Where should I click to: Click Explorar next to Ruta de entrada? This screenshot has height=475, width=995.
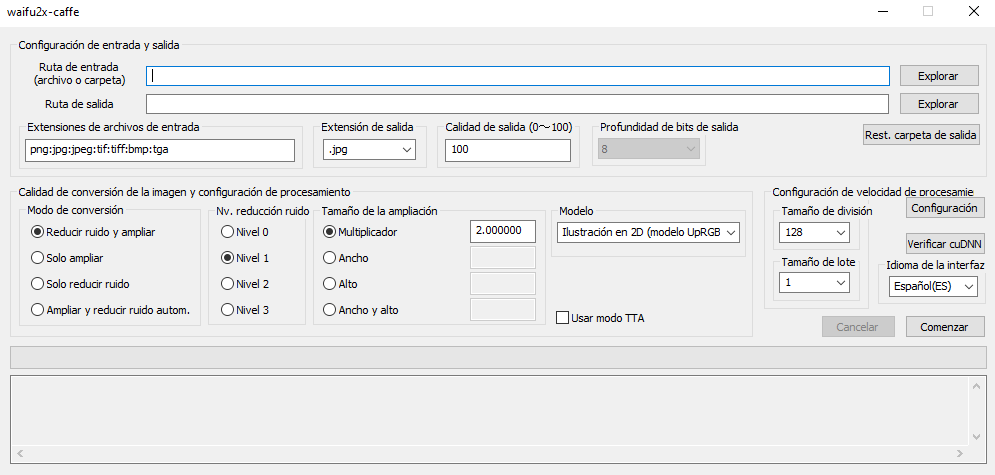938,76
